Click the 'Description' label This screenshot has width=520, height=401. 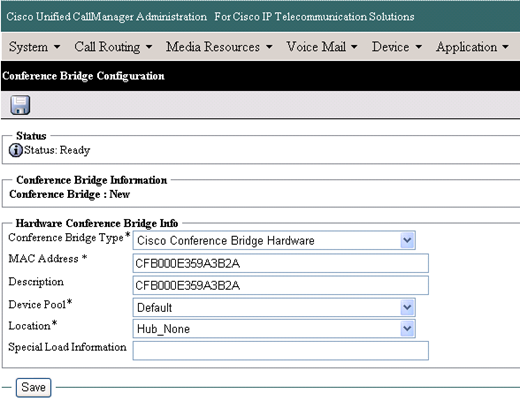pos(36,282)
